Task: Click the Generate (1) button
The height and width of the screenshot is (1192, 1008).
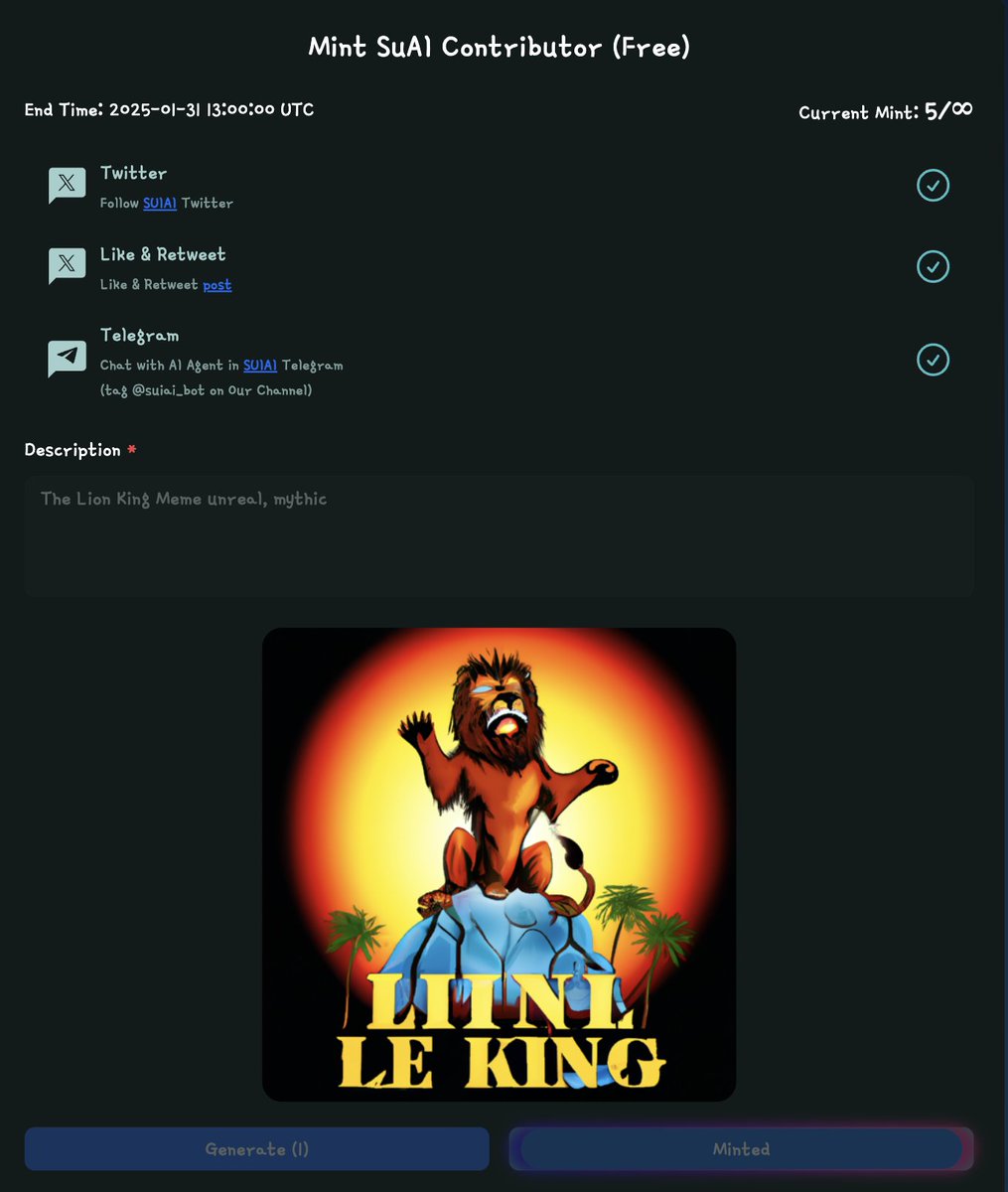Action: tap(257, 1149)
